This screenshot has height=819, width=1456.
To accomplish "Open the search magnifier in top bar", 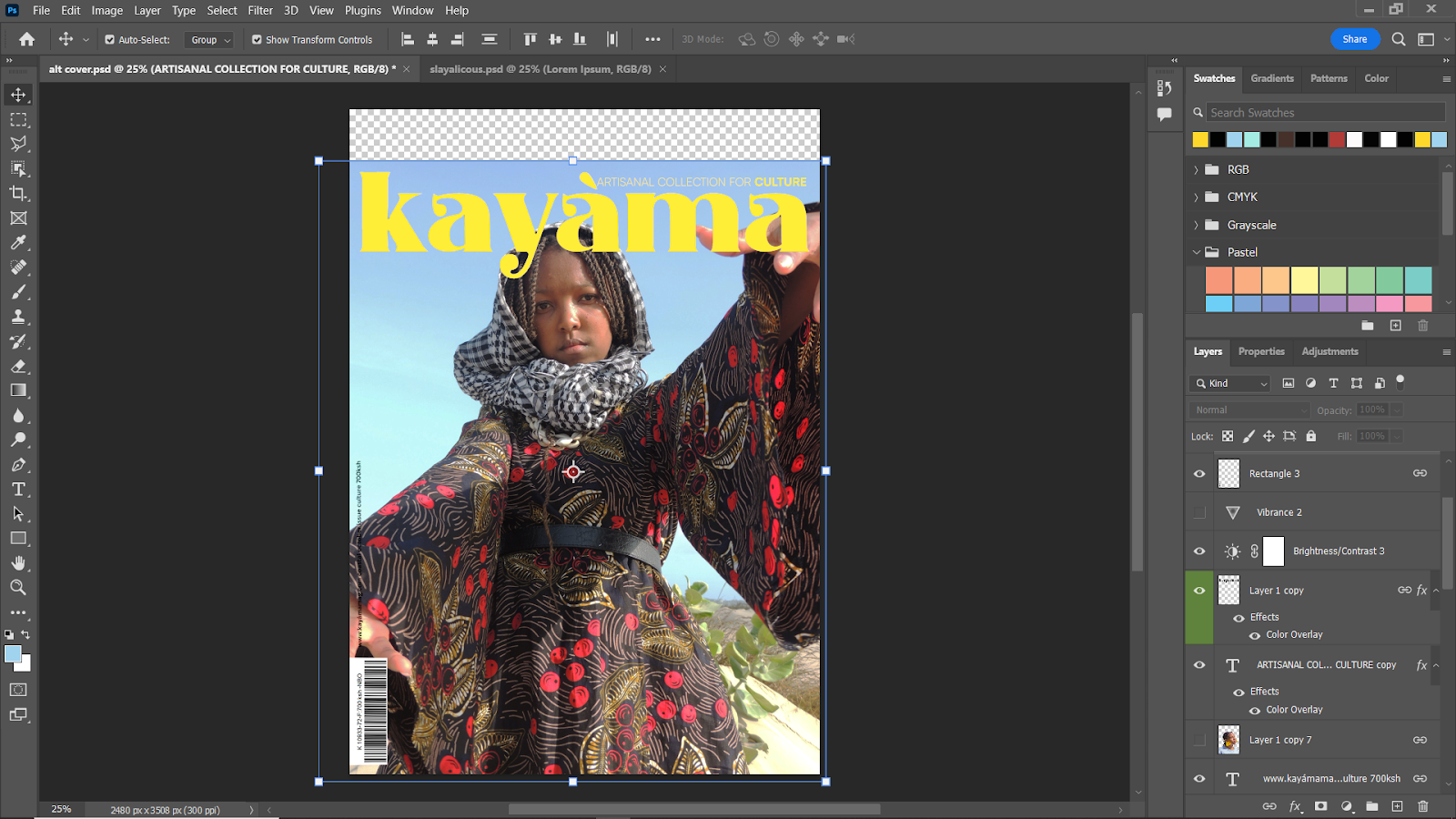I will pos(1399,39).
